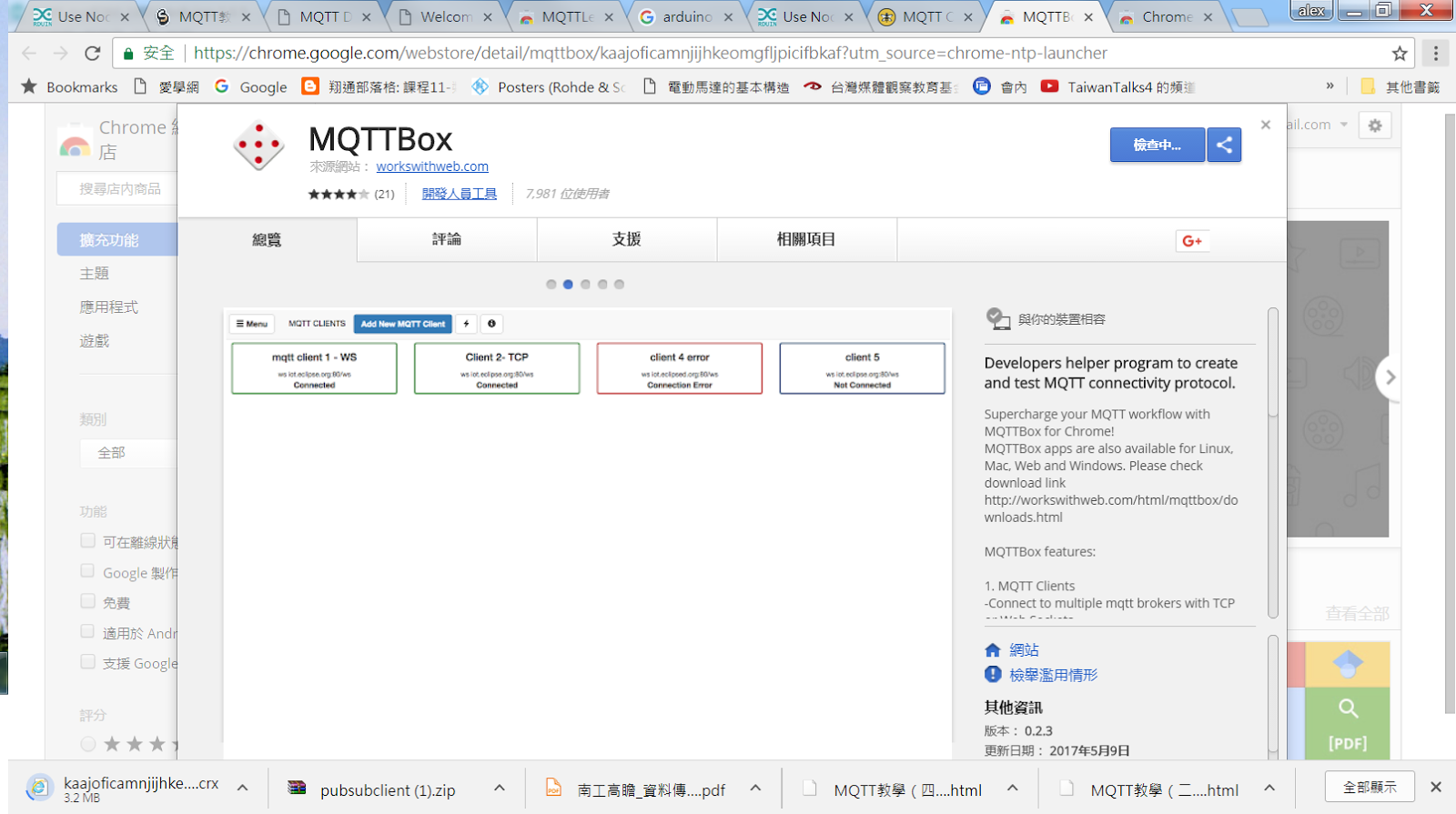The image size is (1456, 814).
Task: Expand options for MQTT教學 ( 四 html download
Action: click(x=1013, y=789)
